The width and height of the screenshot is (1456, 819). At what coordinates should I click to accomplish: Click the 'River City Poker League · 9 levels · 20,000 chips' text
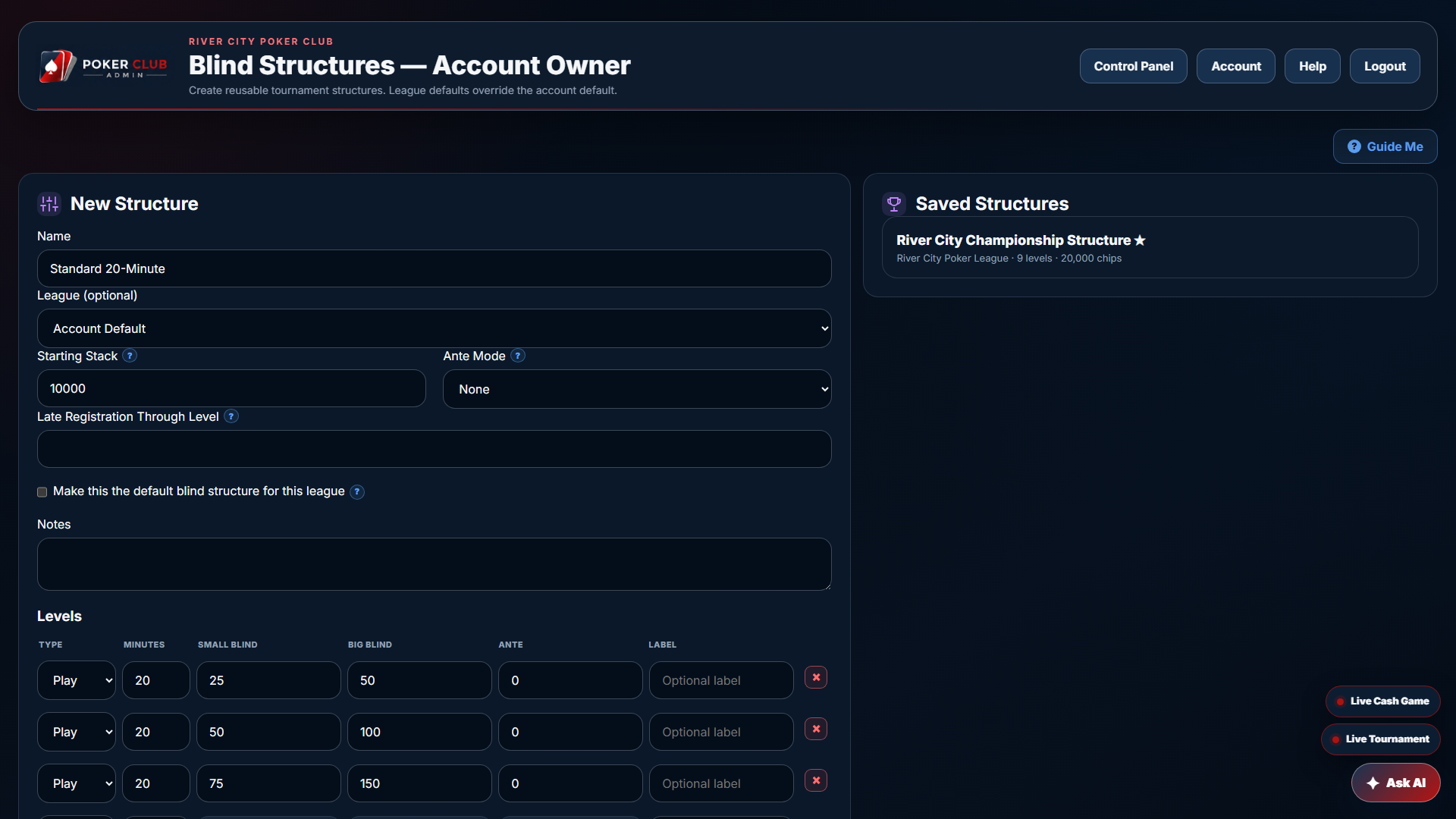[x=1009, y=259]
